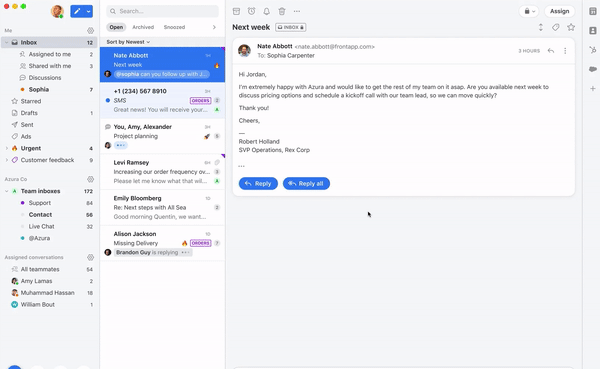Open Sort by Newest dropdown
This screenshot has height=369, width=600.
tap(128, 42)
